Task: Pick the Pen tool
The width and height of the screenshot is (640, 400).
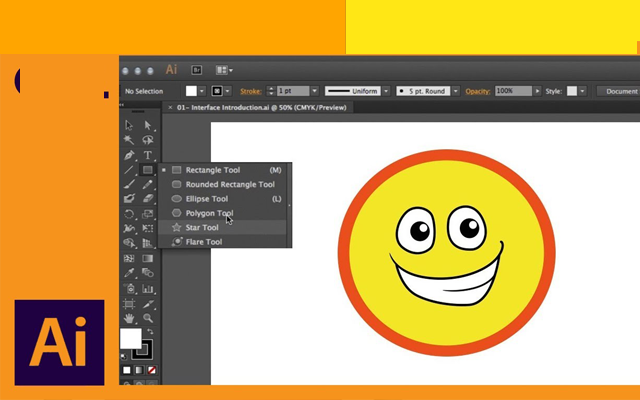Action: click(129, 155)
